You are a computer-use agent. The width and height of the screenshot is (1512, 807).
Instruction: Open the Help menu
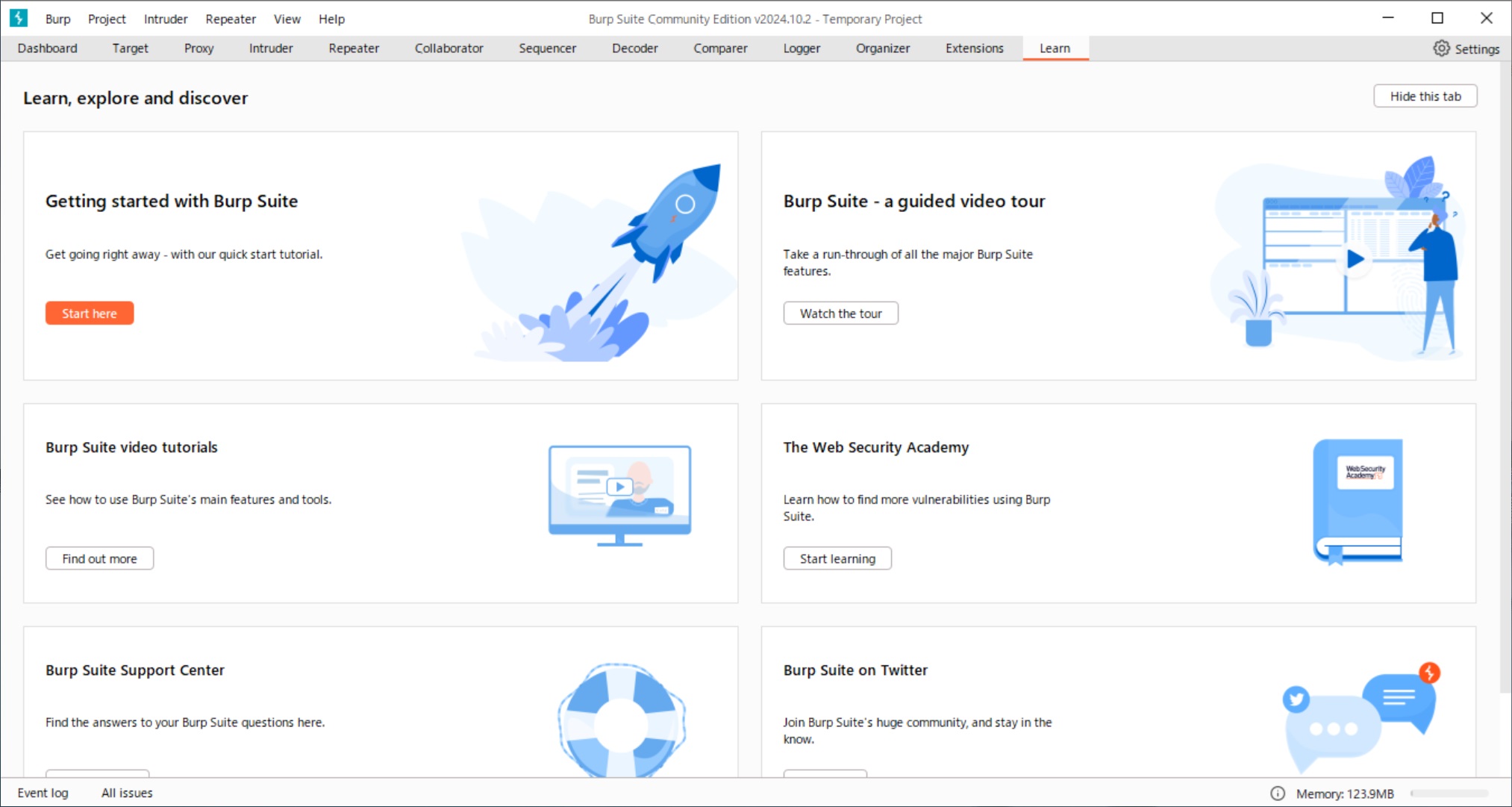(331, 19)
